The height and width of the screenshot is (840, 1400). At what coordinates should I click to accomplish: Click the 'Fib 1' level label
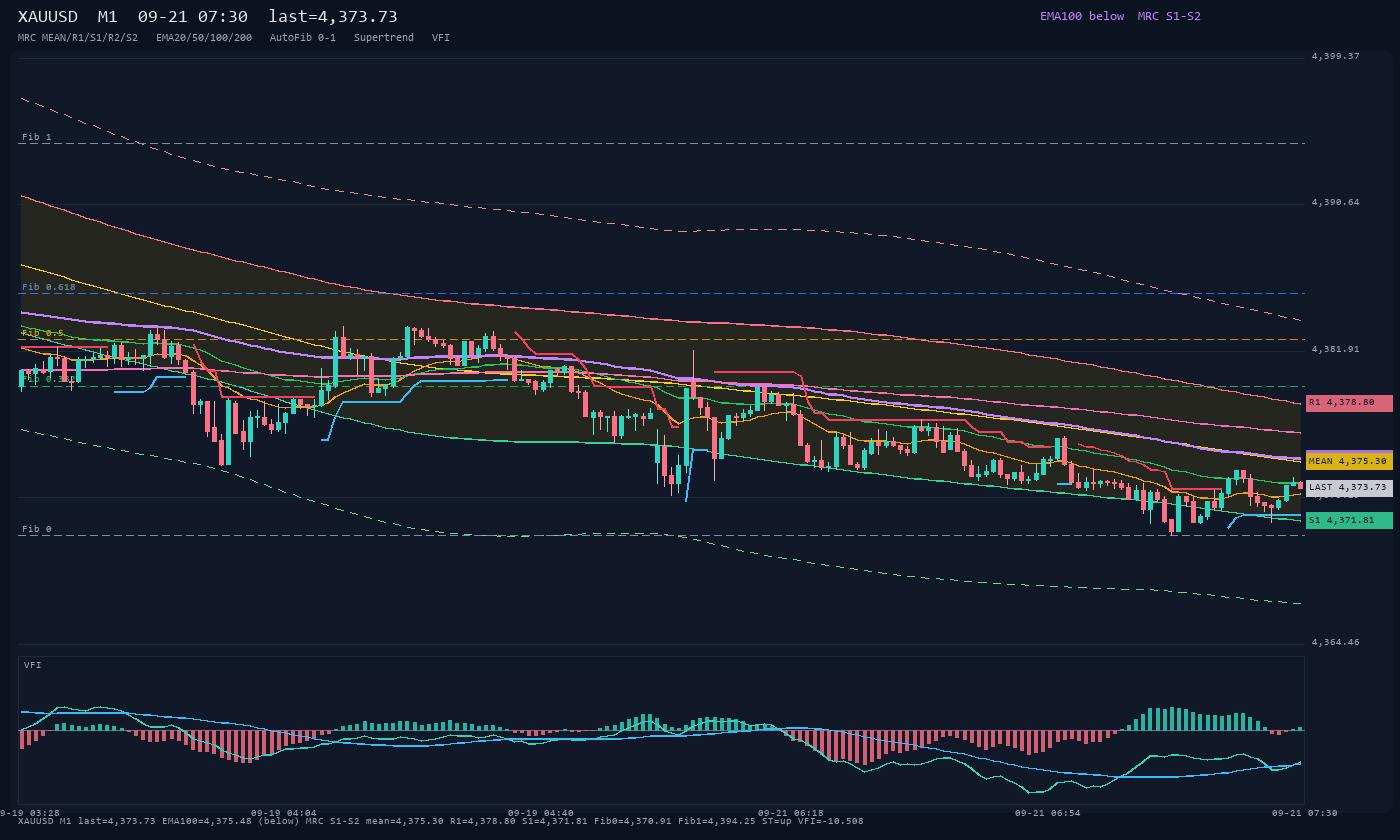[x=37, y=137]
